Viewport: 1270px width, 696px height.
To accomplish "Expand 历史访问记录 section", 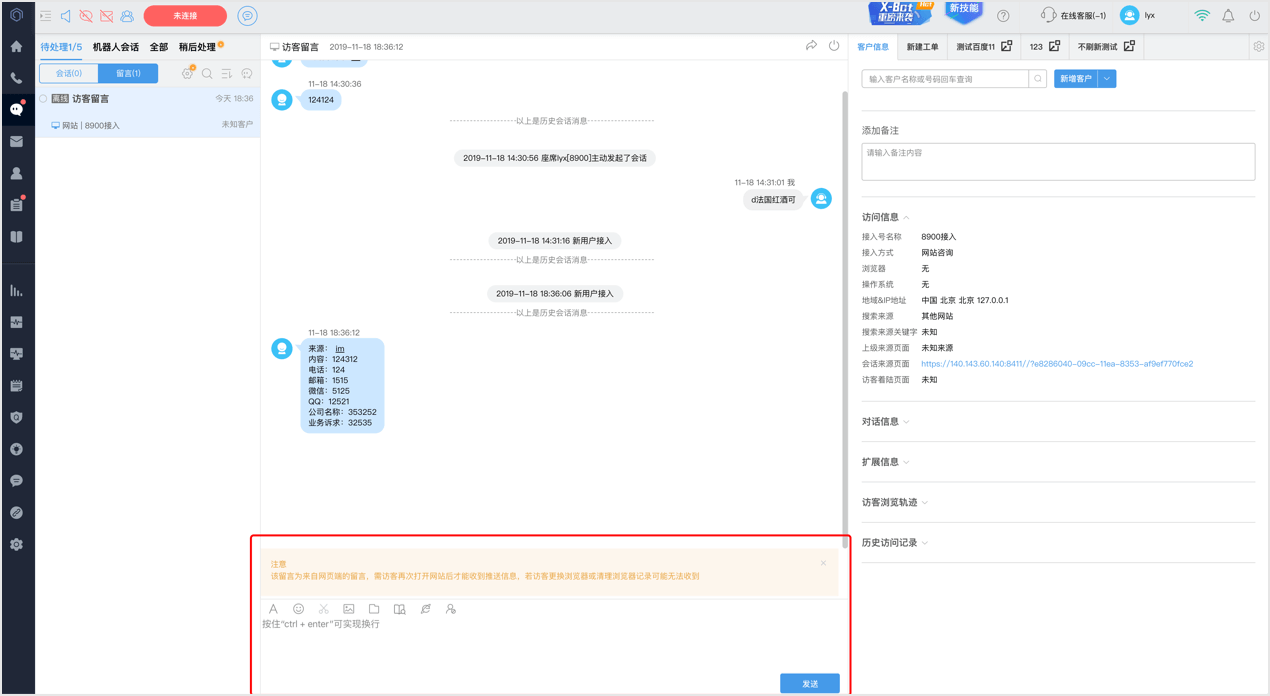I will (x=895, y=543).
